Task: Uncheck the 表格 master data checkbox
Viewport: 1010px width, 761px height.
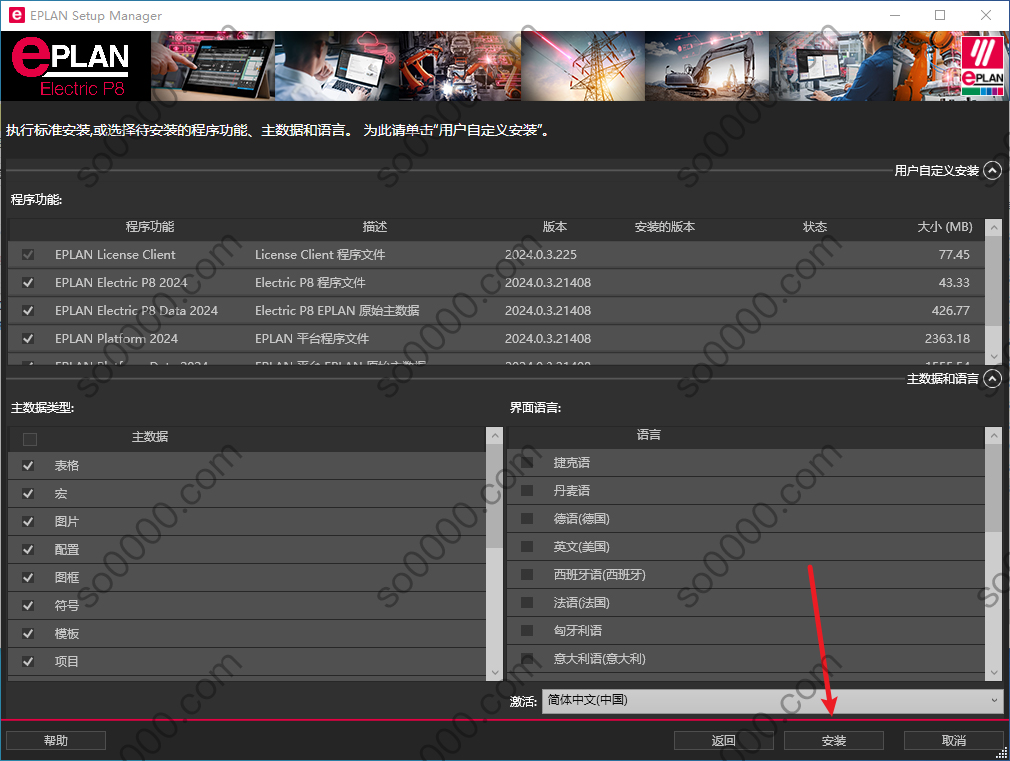Action: [x=28, y=465]
